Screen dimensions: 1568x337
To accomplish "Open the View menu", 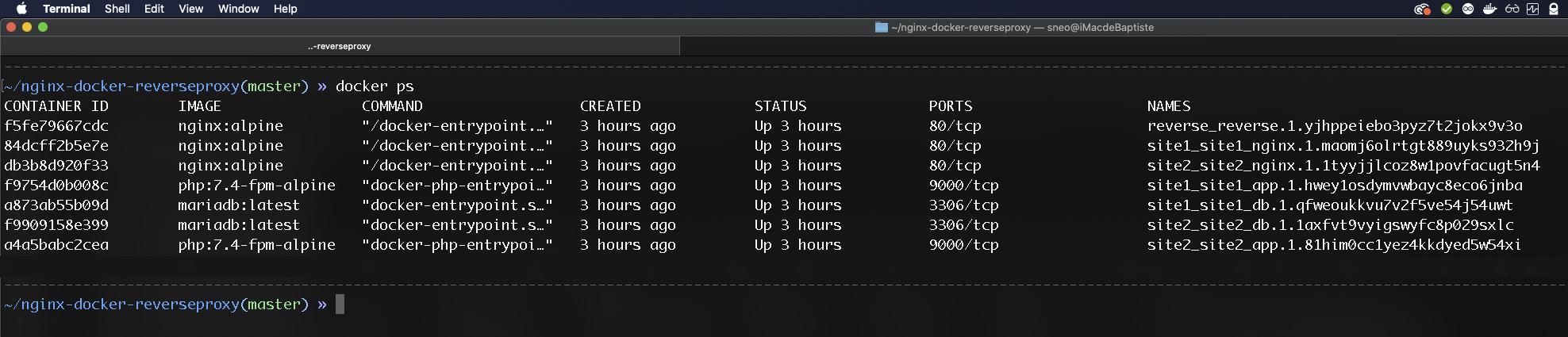I will [190, 9].
